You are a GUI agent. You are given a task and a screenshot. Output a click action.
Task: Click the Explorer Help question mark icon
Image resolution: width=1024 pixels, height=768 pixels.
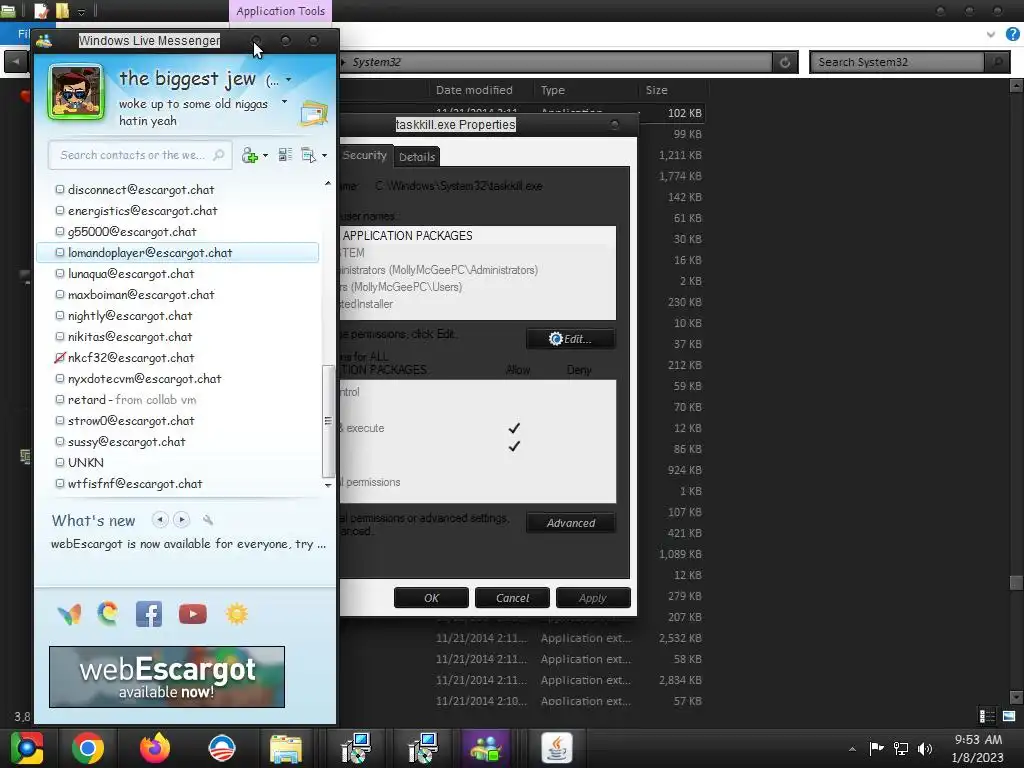1013,35
